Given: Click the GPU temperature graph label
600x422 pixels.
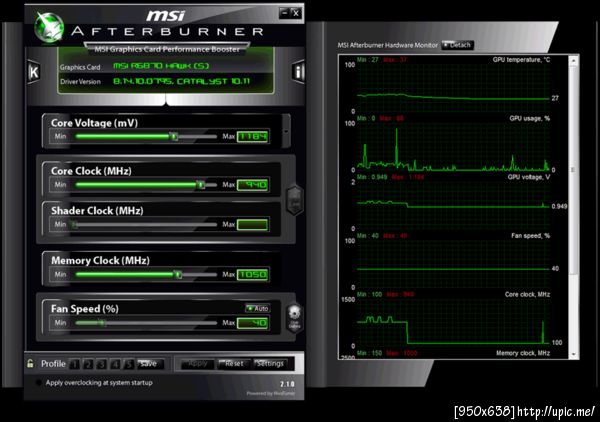Looking at the screenshot, I should 521,60.
